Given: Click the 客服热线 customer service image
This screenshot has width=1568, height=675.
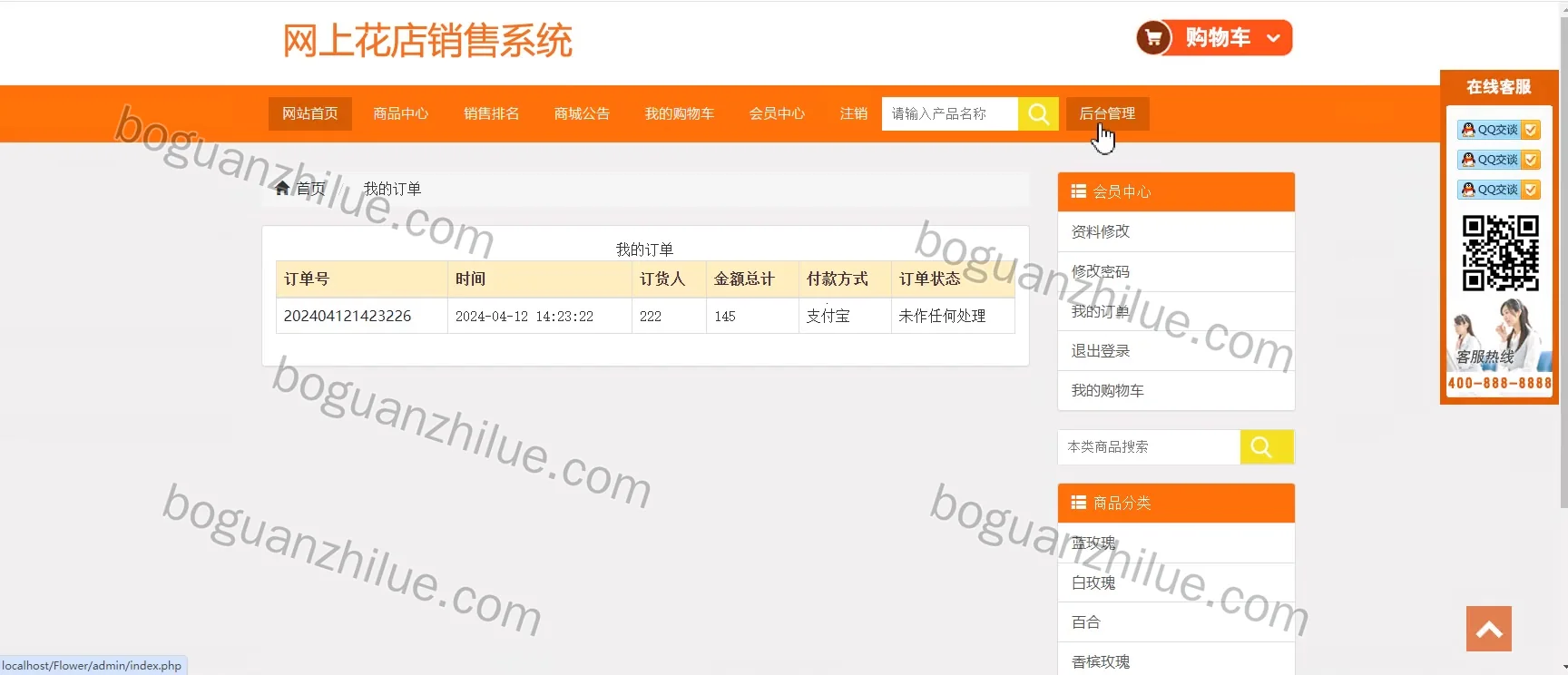Looking at the screenshot, I should coord(1499,334).
